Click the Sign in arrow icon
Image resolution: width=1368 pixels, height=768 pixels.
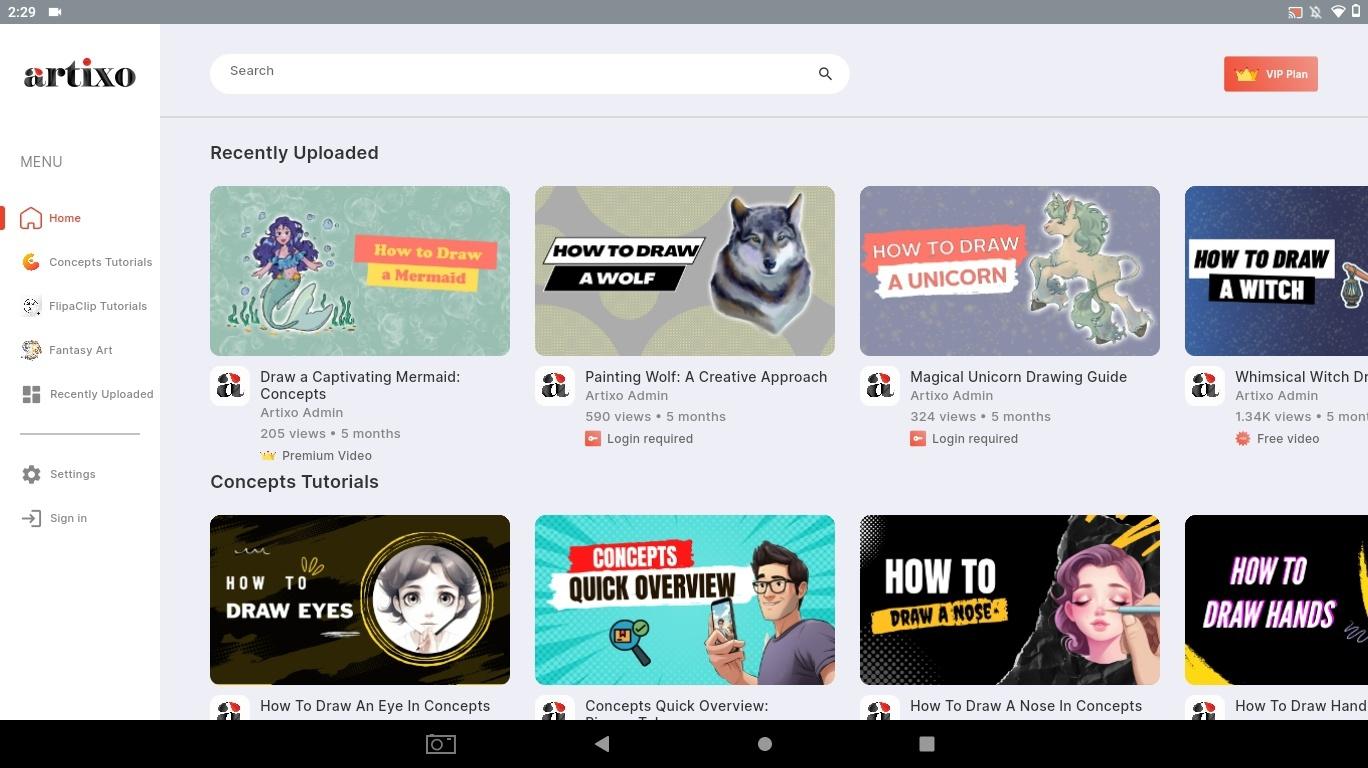(31, 518)
